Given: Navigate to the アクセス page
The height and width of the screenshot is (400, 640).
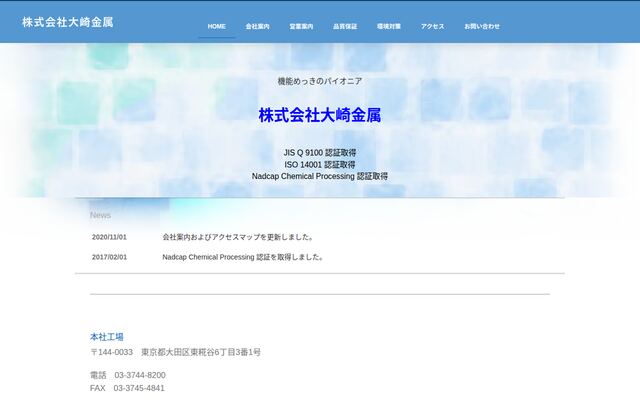Looking at the screenshot, I should click(x=433, y=27).
